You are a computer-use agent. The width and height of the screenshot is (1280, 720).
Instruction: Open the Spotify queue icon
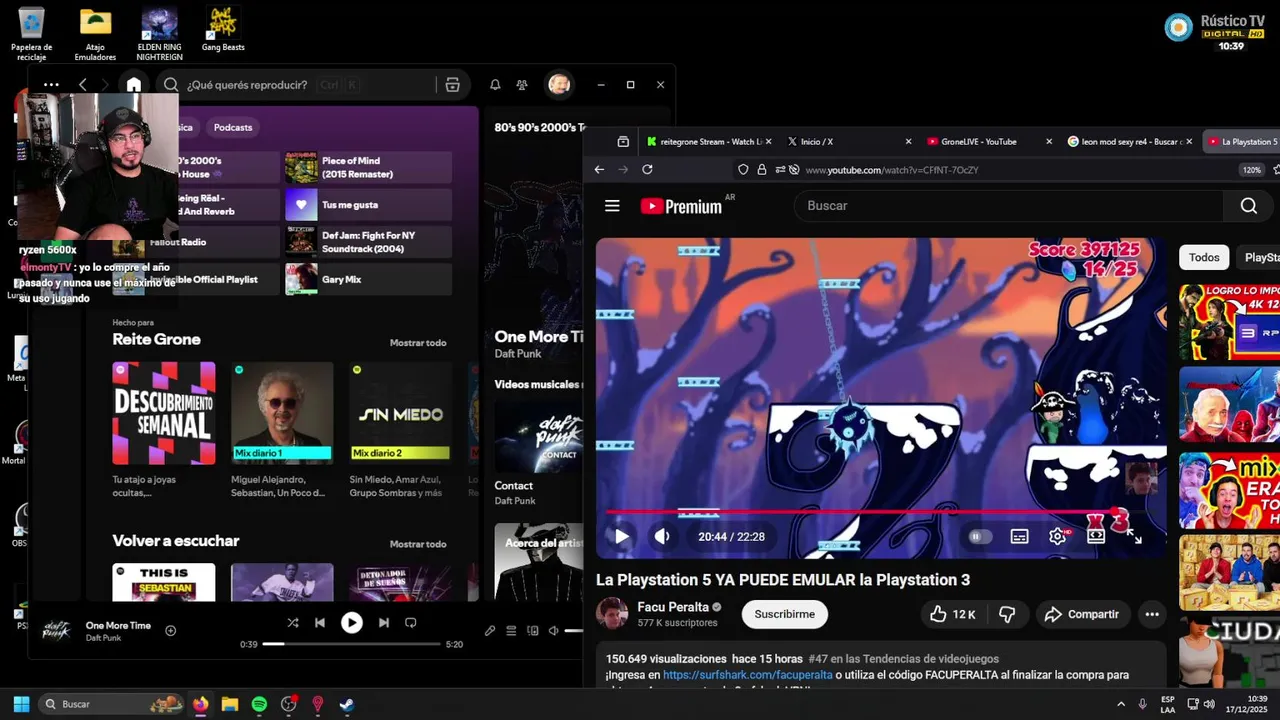[x=511, y=631]
